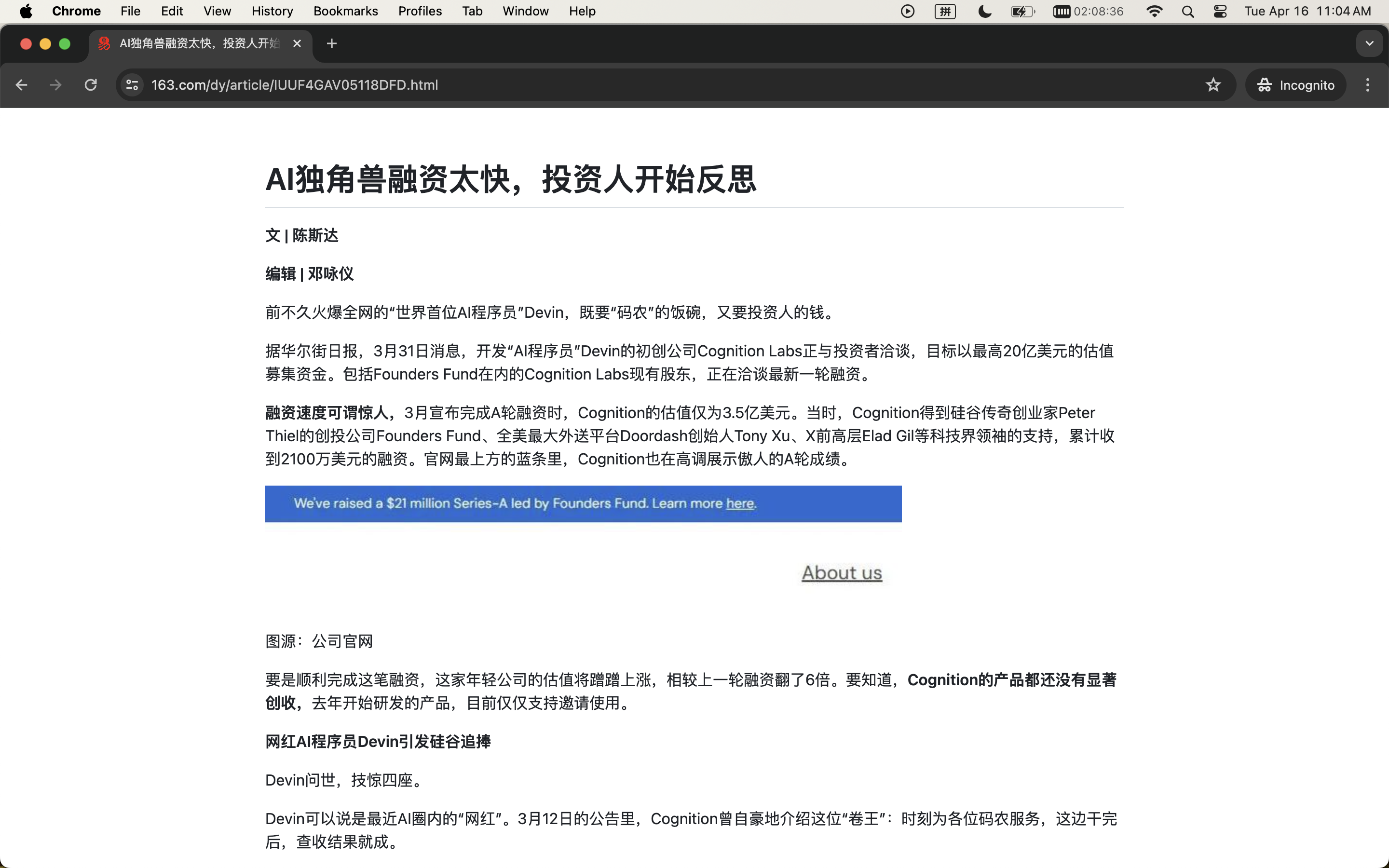Close the AI独角兽融资太快 tab
The height and width of the screenshot is (868, 1389).
[297, 43]
